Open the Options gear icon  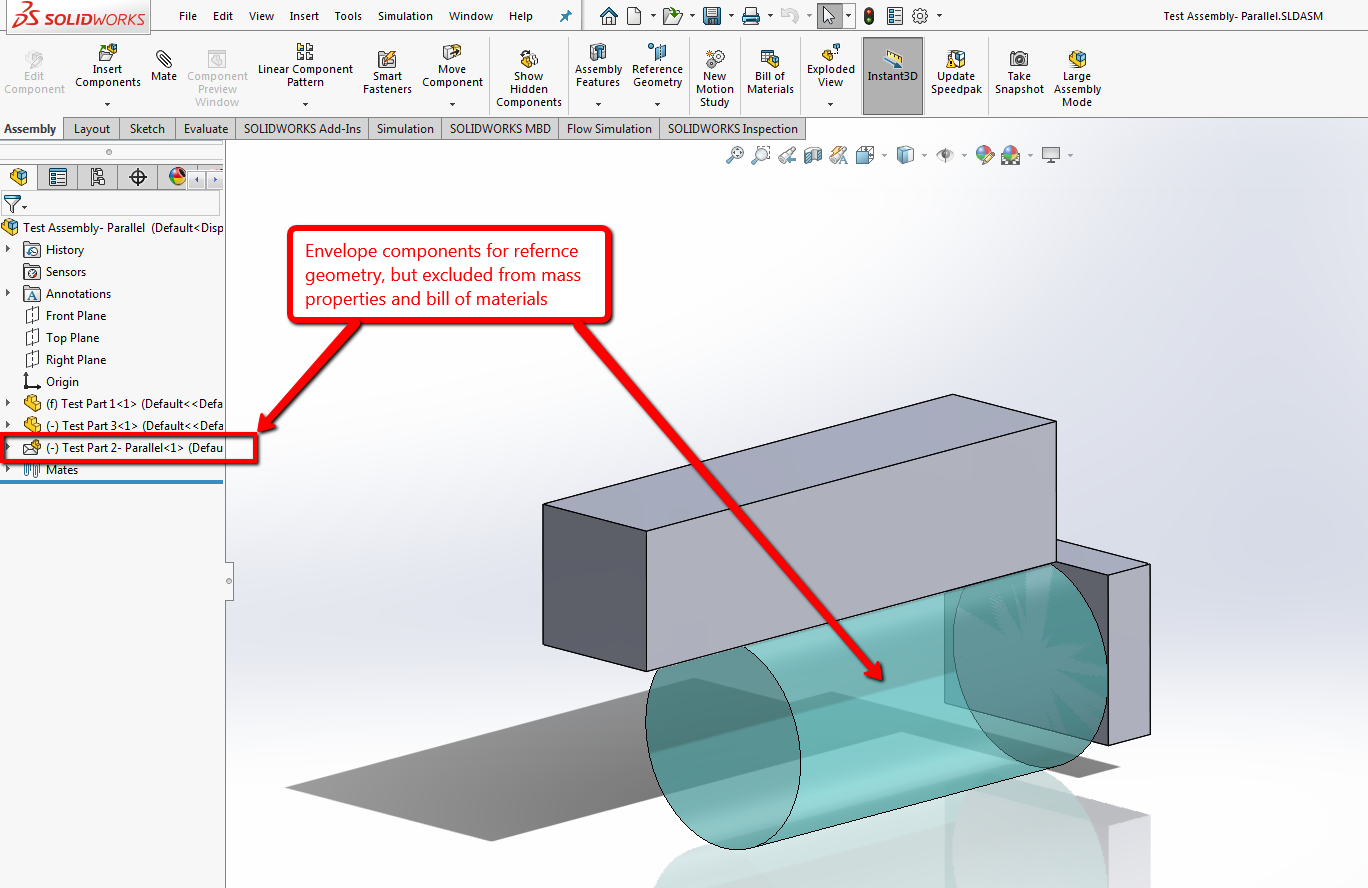tap(921, 16)
